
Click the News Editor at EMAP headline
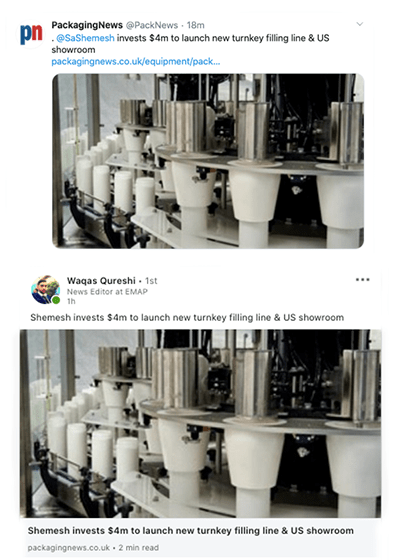pyautogui.click(x=107, y=292)
